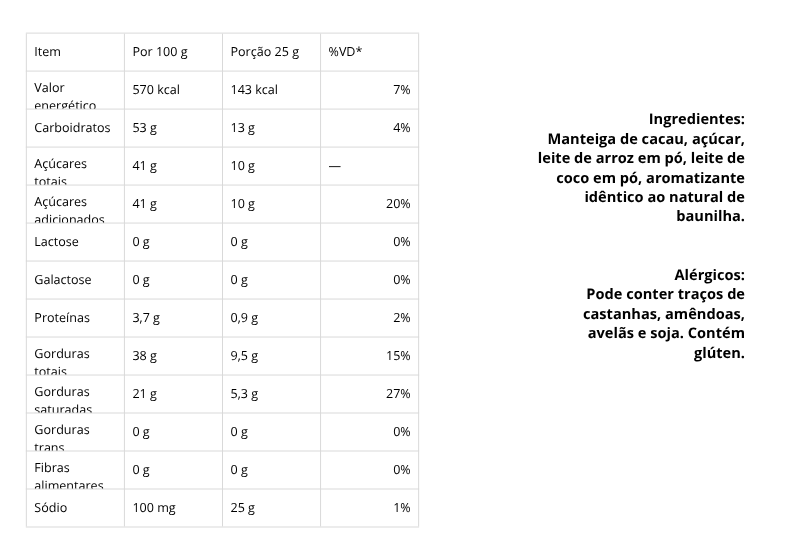Click the "Item" column header

pyautogui.click(x=47, y=52)
